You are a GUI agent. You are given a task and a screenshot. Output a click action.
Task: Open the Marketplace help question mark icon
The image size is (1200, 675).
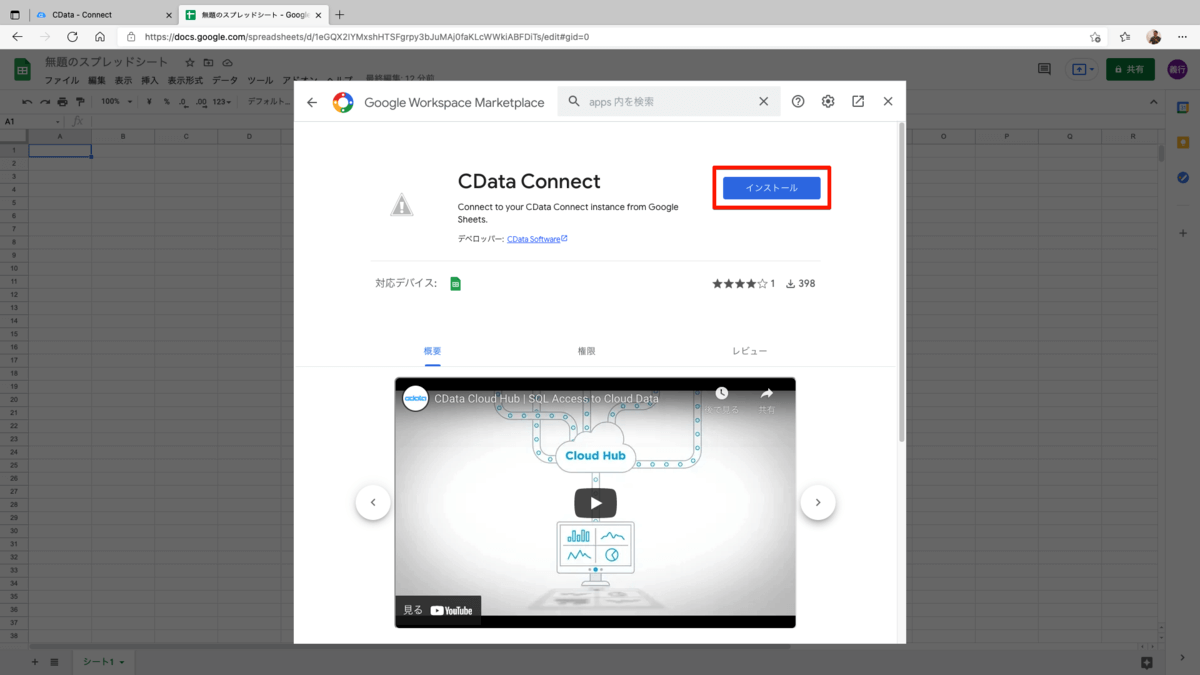click(798, 101)
